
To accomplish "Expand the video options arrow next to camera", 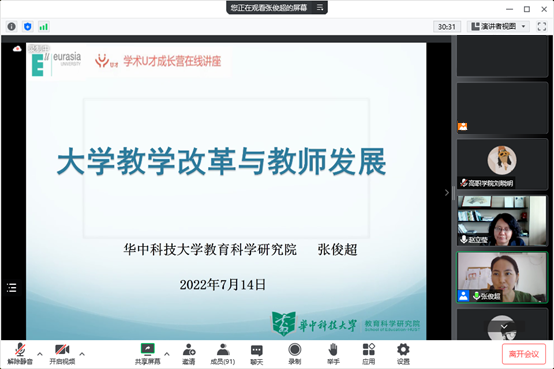I will point(82,353).
